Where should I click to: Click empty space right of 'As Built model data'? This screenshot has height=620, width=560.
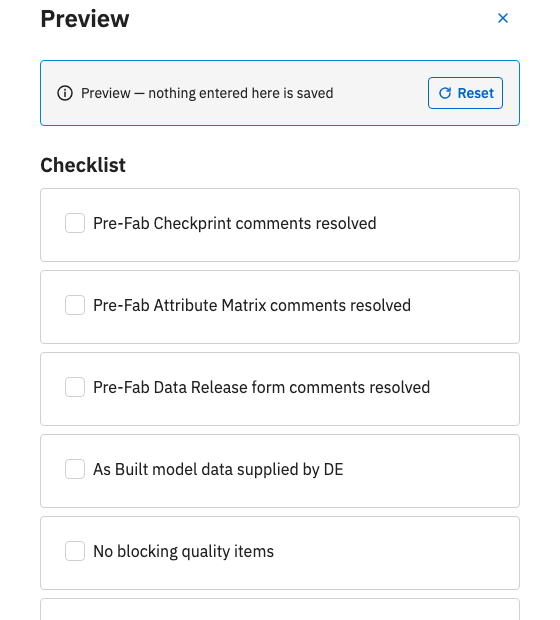(x=431, y=470)
